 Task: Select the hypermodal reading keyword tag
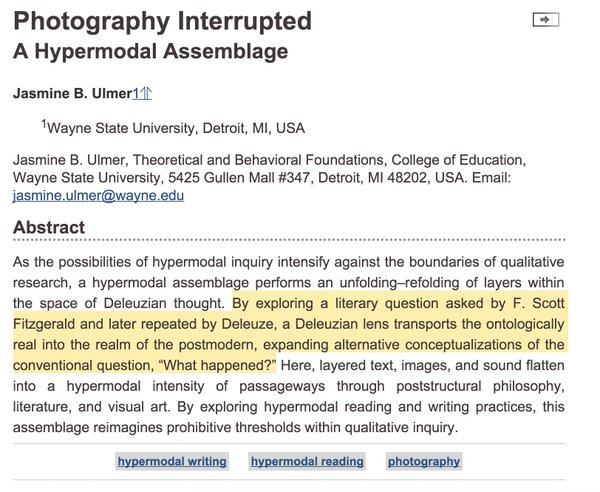click(x=307, y=461)
